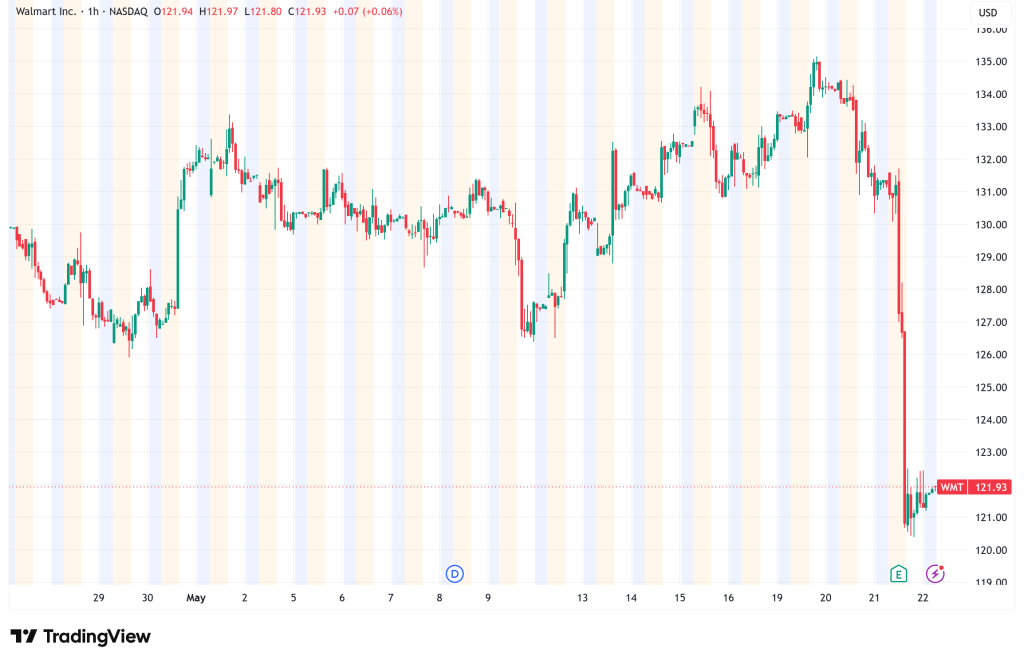1024x663 pixels.
Task: Click the open value O121.94
Action: tap(173, 12)
